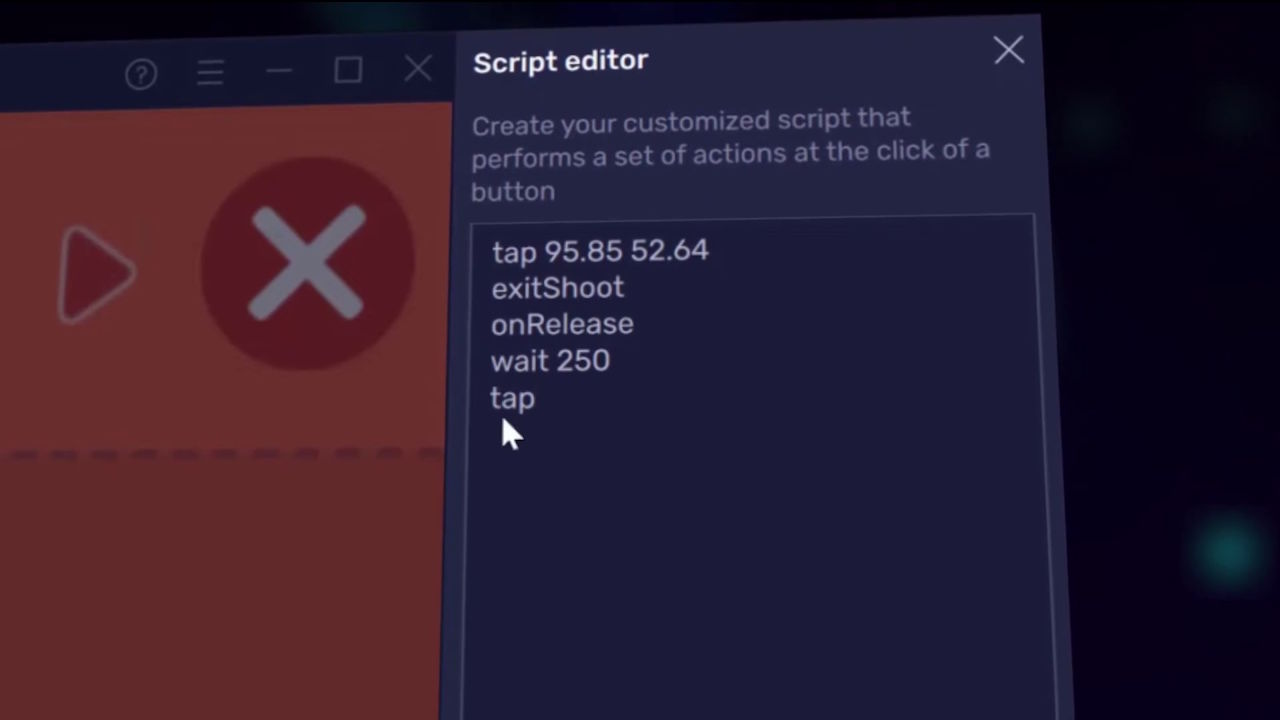Click the 'tap 95.85 52.64' script line

[600, 251]
